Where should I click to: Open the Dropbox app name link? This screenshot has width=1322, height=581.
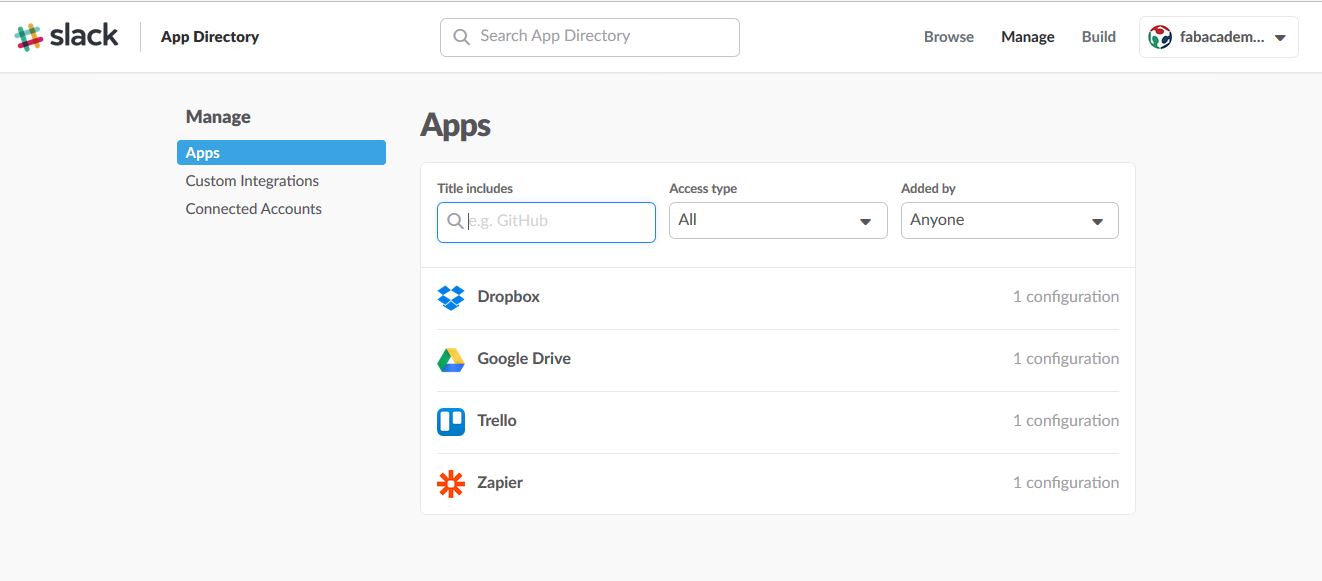tap(509, 297)
